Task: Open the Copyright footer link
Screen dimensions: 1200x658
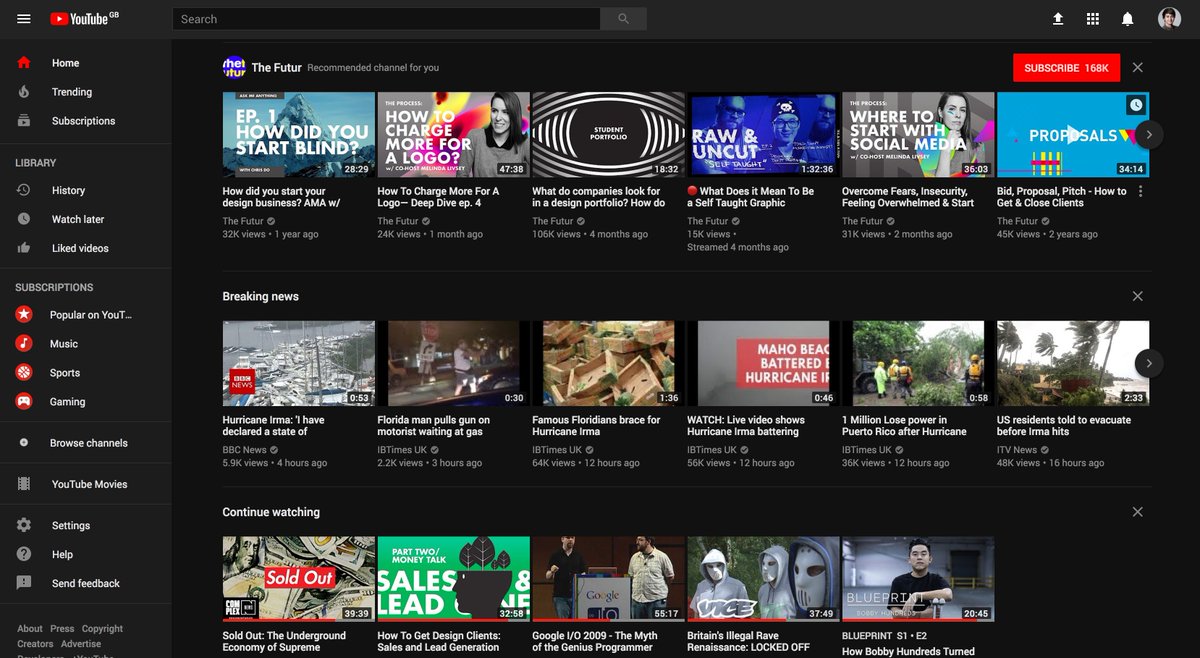Action: (102, 629)
